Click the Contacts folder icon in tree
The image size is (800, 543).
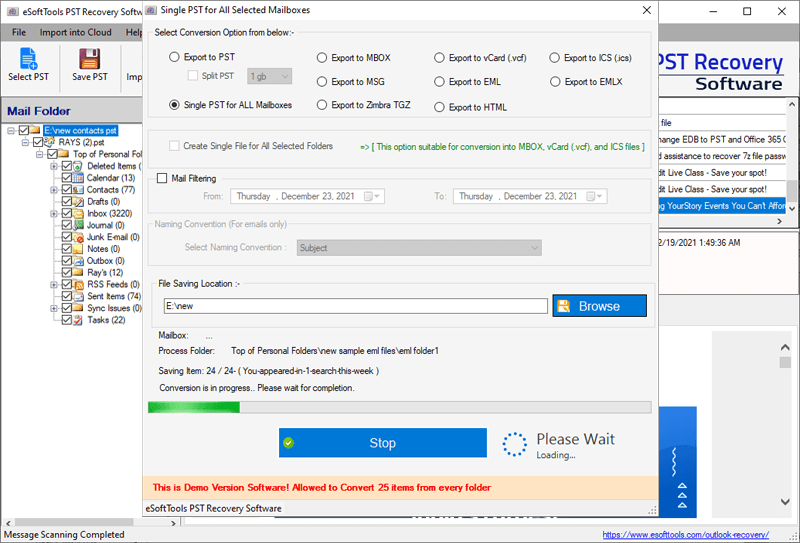point(78,189)
